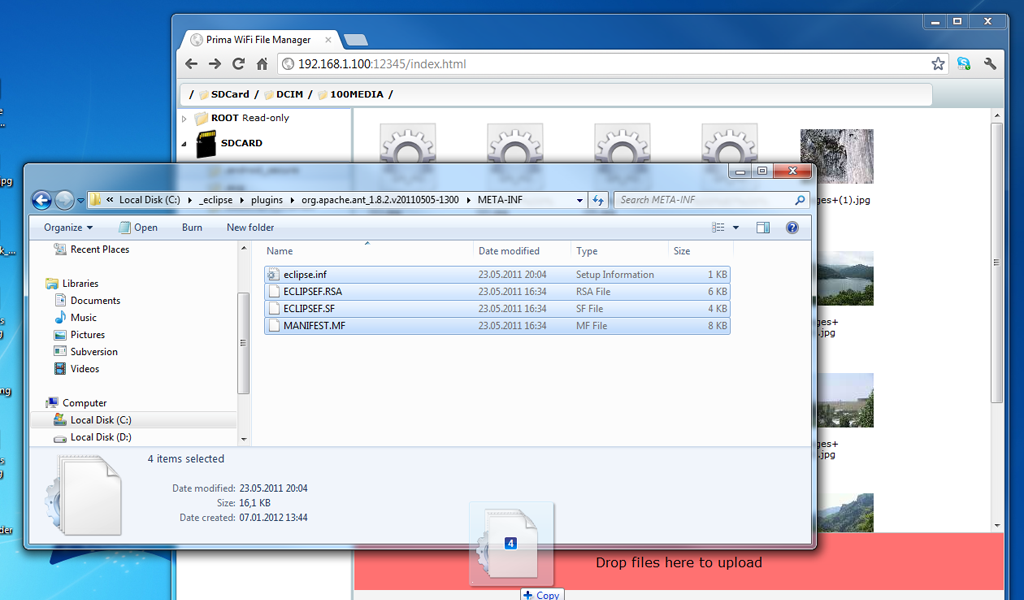The image size is (1024, 600).
Task: Click Explorer's back navigation arrow
Action: 41,199
